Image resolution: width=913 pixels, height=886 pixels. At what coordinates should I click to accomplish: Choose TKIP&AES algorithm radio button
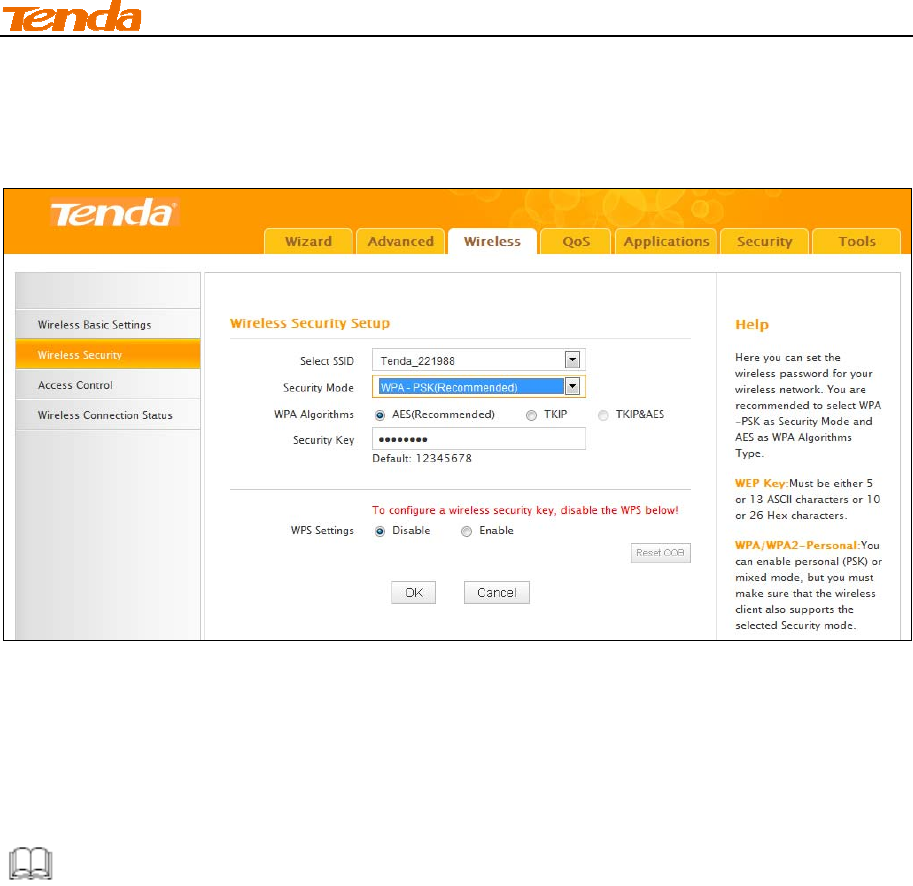pyautogui.click(x=603, y=415)
